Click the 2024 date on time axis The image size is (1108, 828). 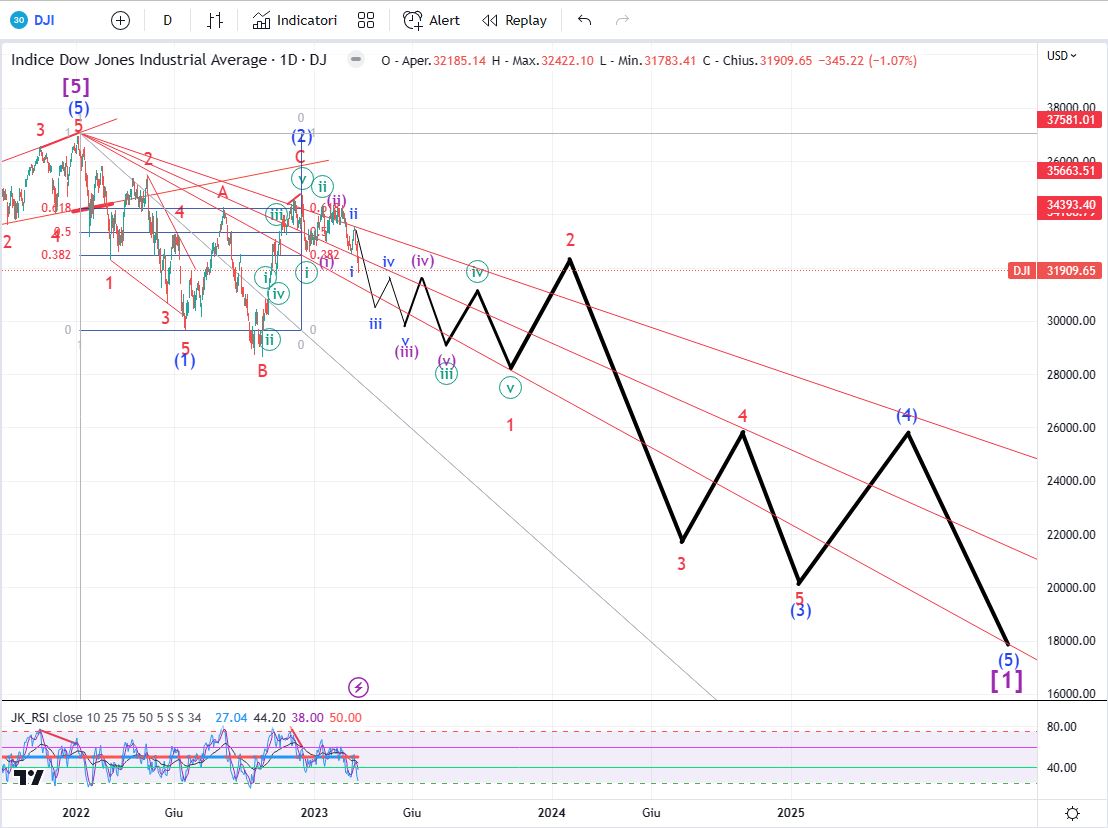pyautogui.click(x=551, y=812)
